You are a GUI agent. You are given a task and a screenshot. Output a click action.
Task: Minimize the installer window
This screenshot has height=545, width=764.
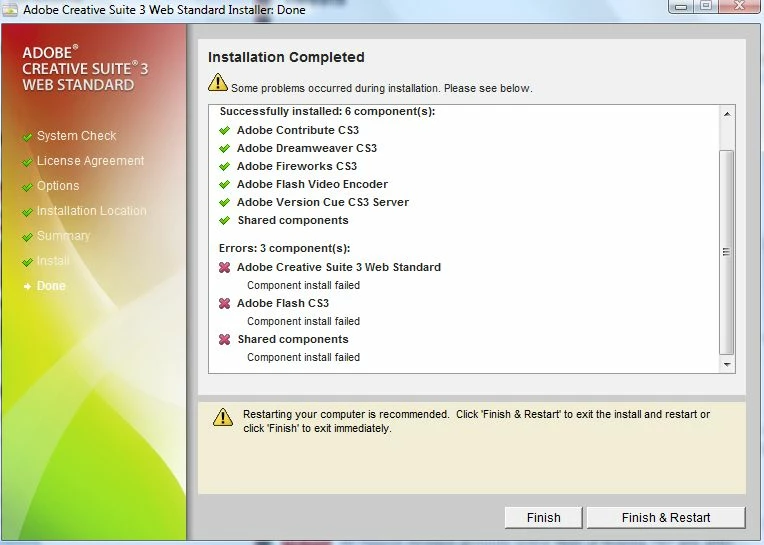681,6
